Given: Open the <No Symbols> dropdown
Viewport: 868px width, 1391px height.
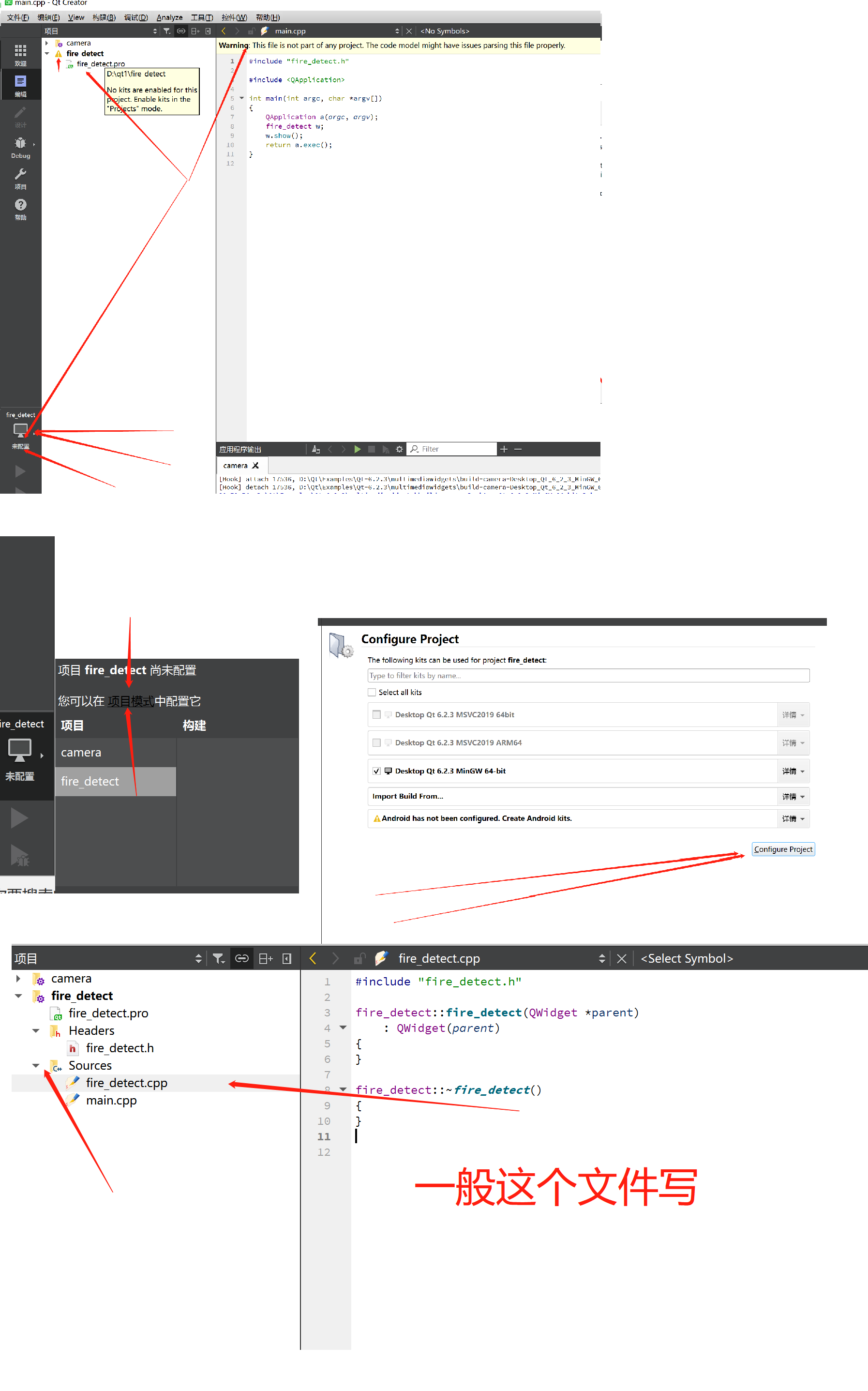Looking at the screenshot, I should tap(445, 31).
